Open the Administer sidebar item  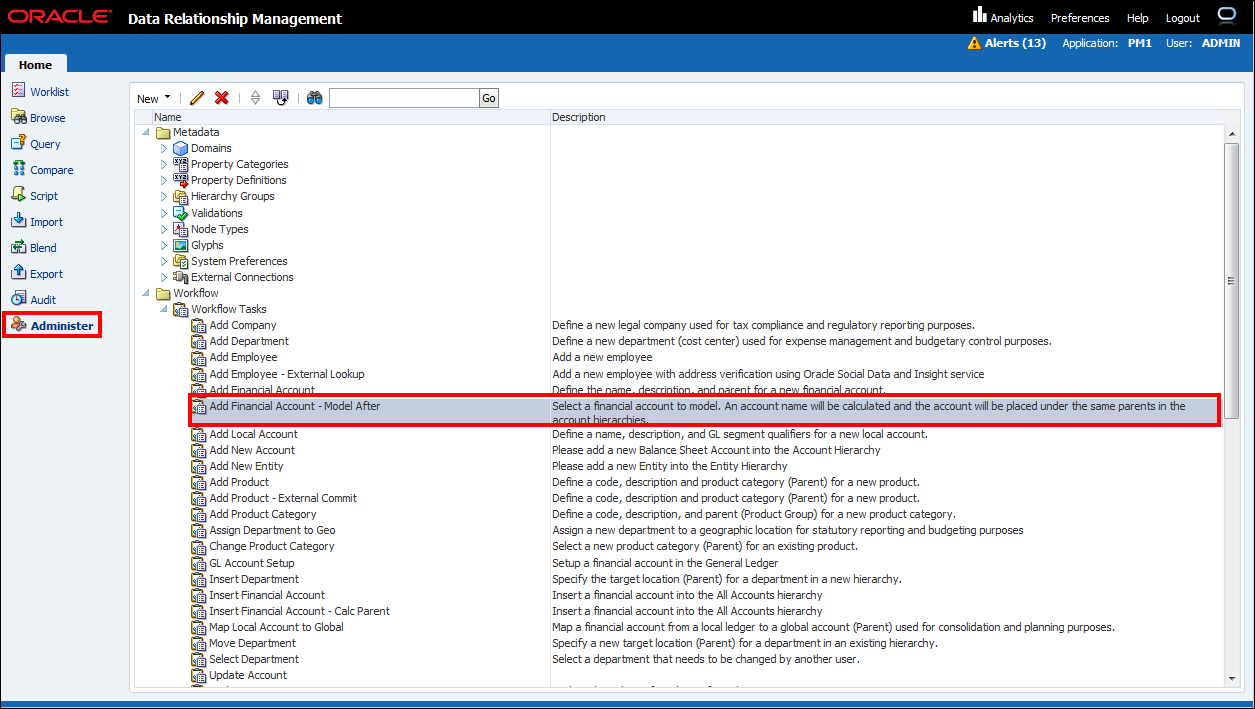52,326
